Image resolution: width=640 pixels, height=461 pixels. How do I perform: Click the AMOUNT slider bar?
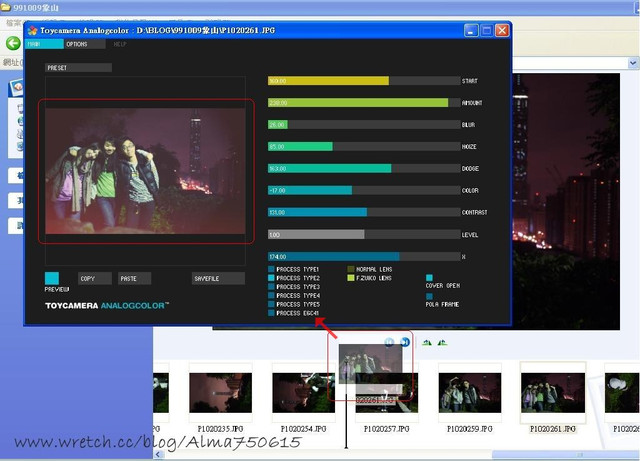364,102
